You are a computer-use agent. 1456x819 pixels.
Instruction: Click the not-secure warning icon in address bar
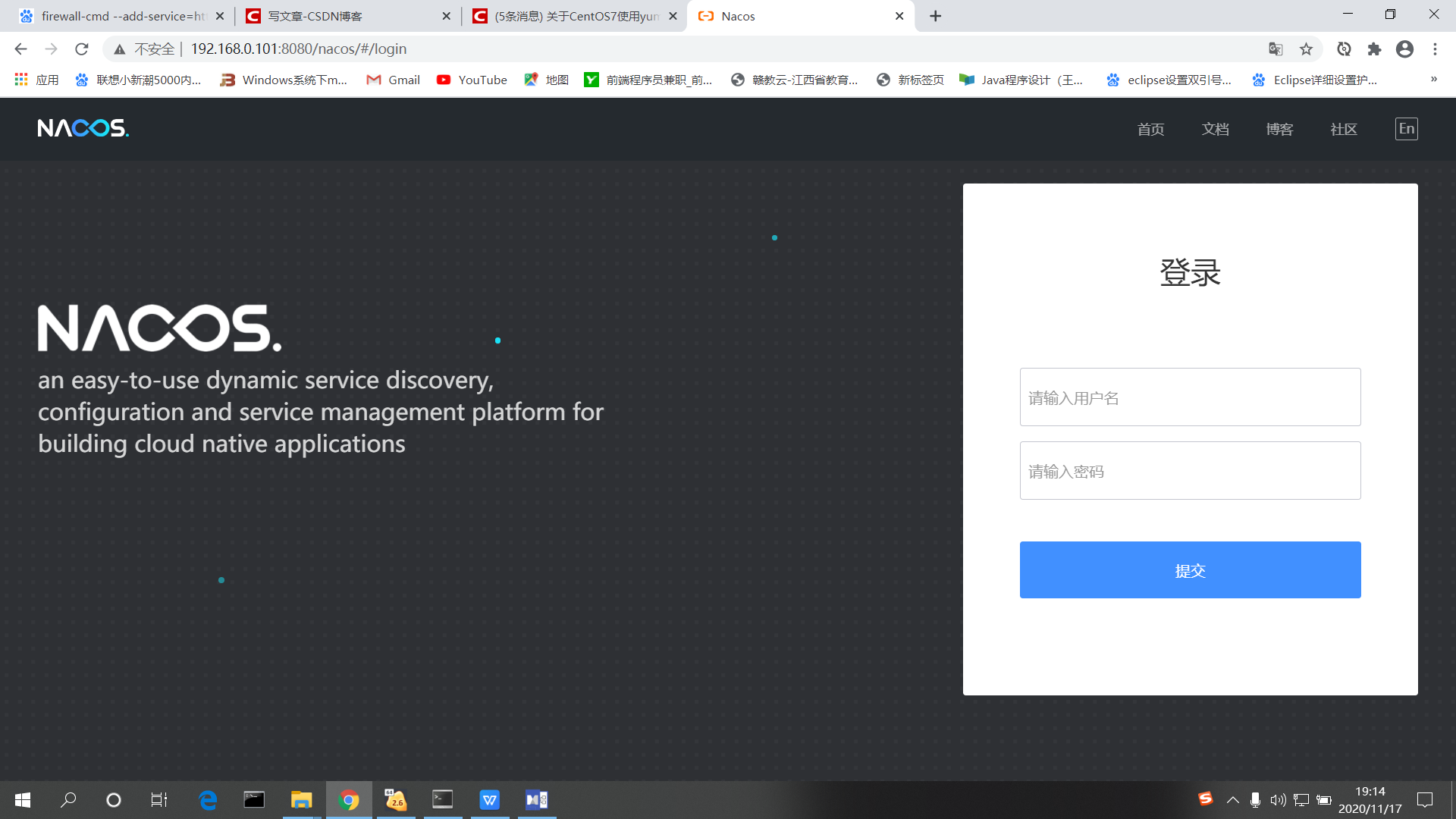click(x=119, y=49)
